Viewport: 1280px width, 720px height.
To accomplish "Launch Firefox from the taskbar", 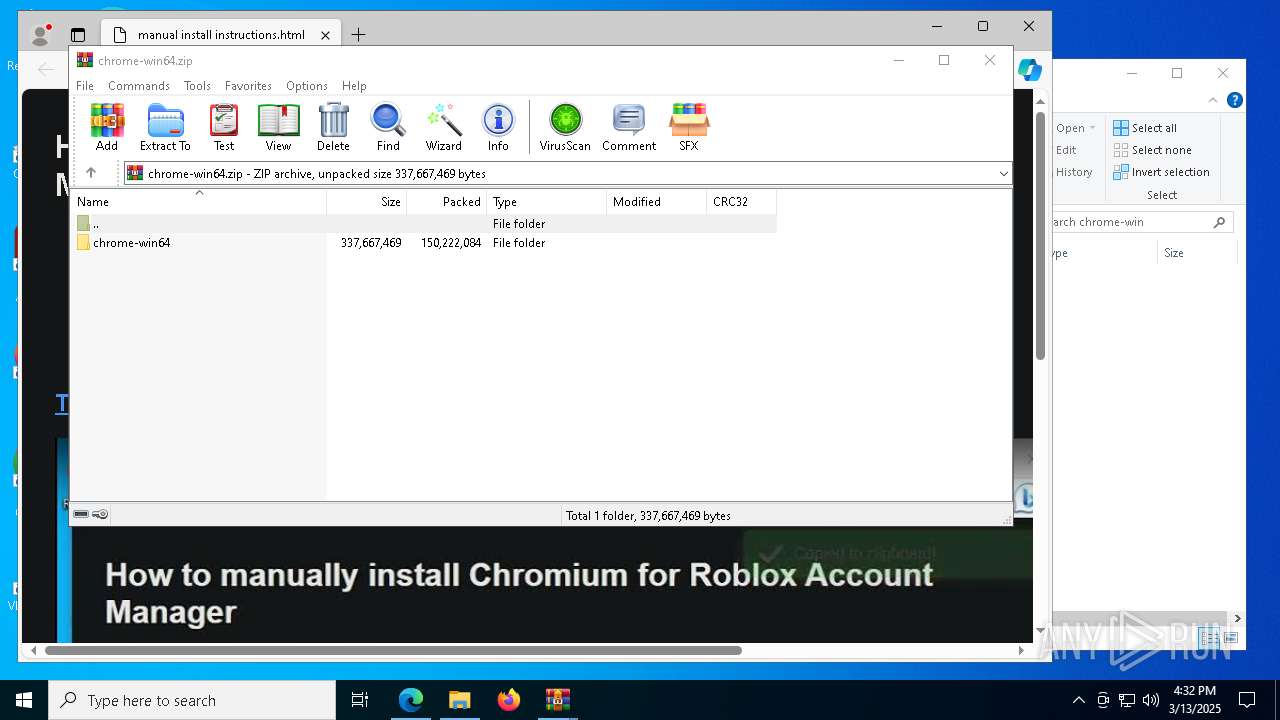I will [509, 700].
